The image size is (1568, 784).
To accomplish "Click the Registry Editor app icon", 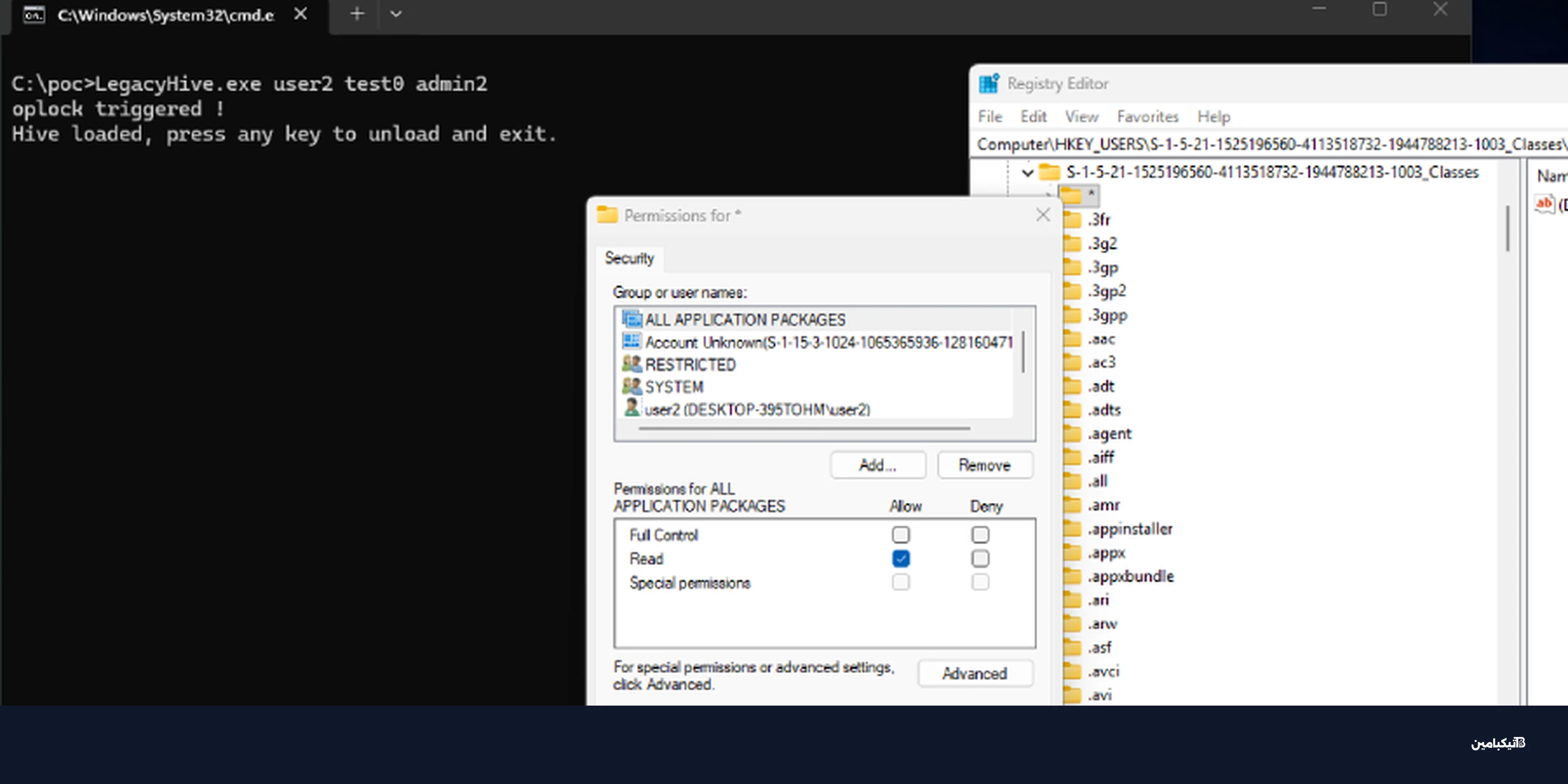I will pos(989,83).
